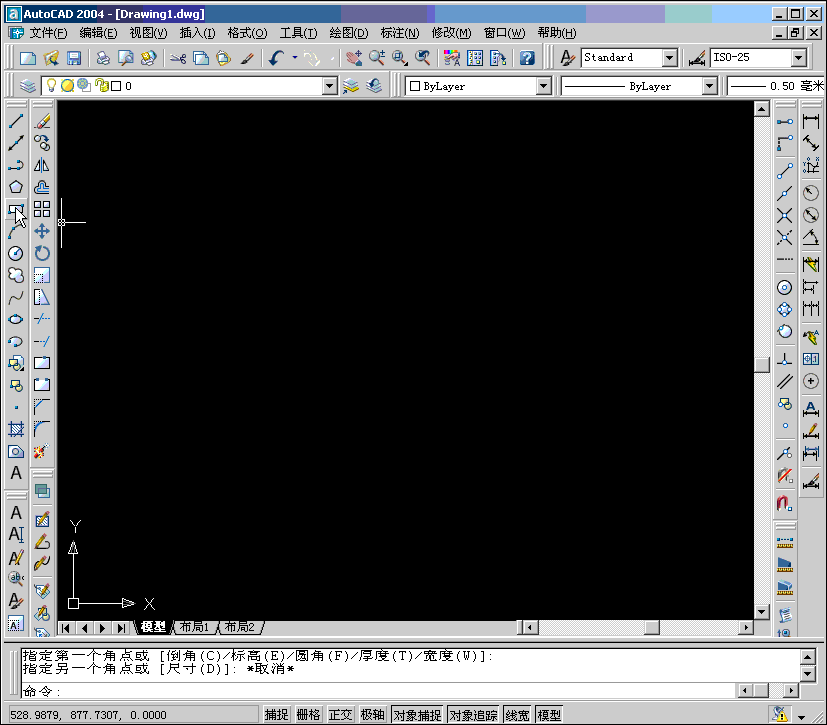Click layer 0 color swatch

[116, 86]
